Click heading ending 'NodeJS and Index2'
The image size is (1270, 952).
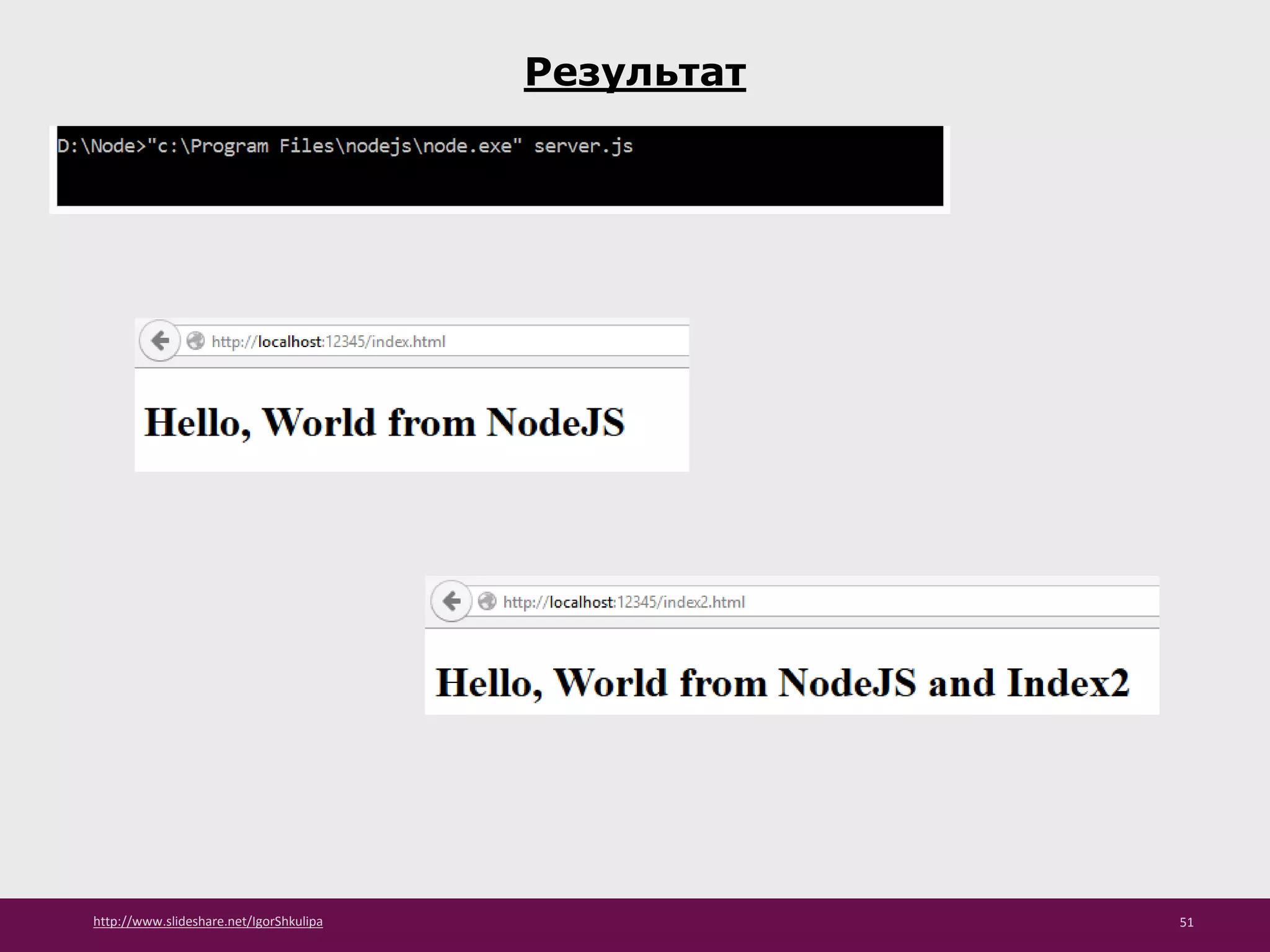[x=783, y=683]
